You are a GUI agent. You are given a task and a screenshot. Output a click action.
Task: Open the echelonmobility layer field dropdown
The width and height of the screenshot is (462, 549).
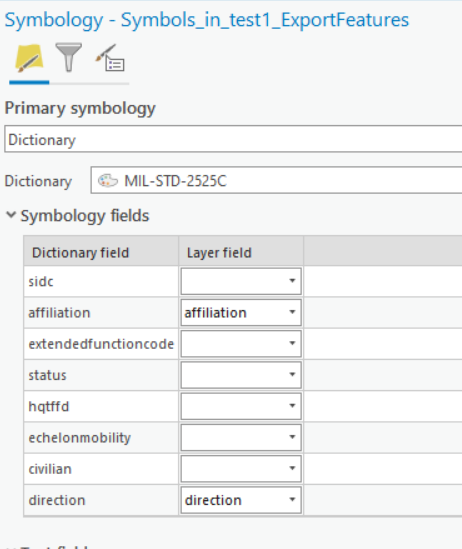click(x=241, y=437)
